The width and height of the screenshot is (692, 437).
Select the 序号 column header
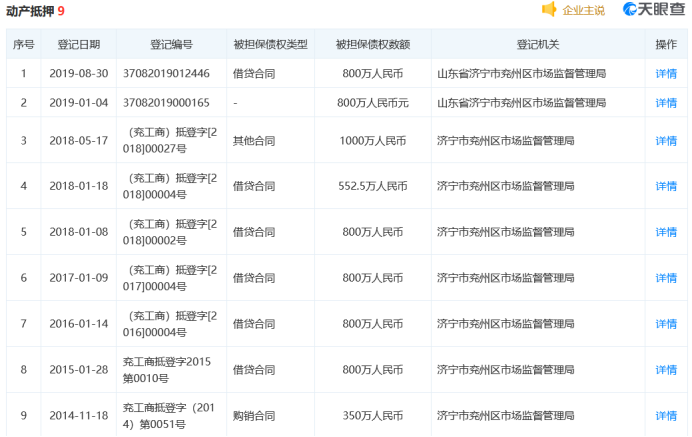point(23,45)
